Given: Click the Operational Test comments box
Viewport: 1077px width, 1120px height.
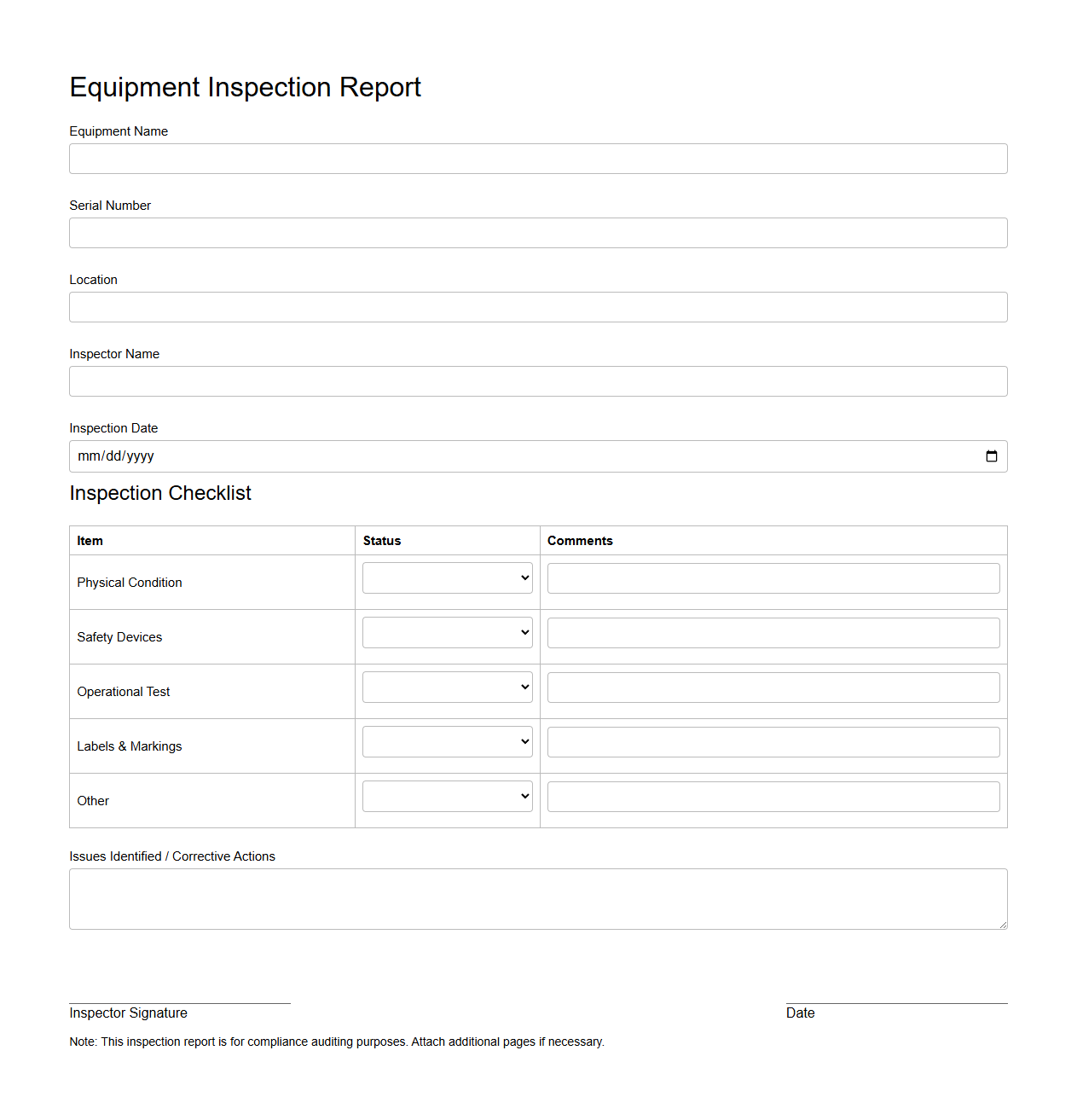Looking at the screenshot, I should tap(773, 687).
